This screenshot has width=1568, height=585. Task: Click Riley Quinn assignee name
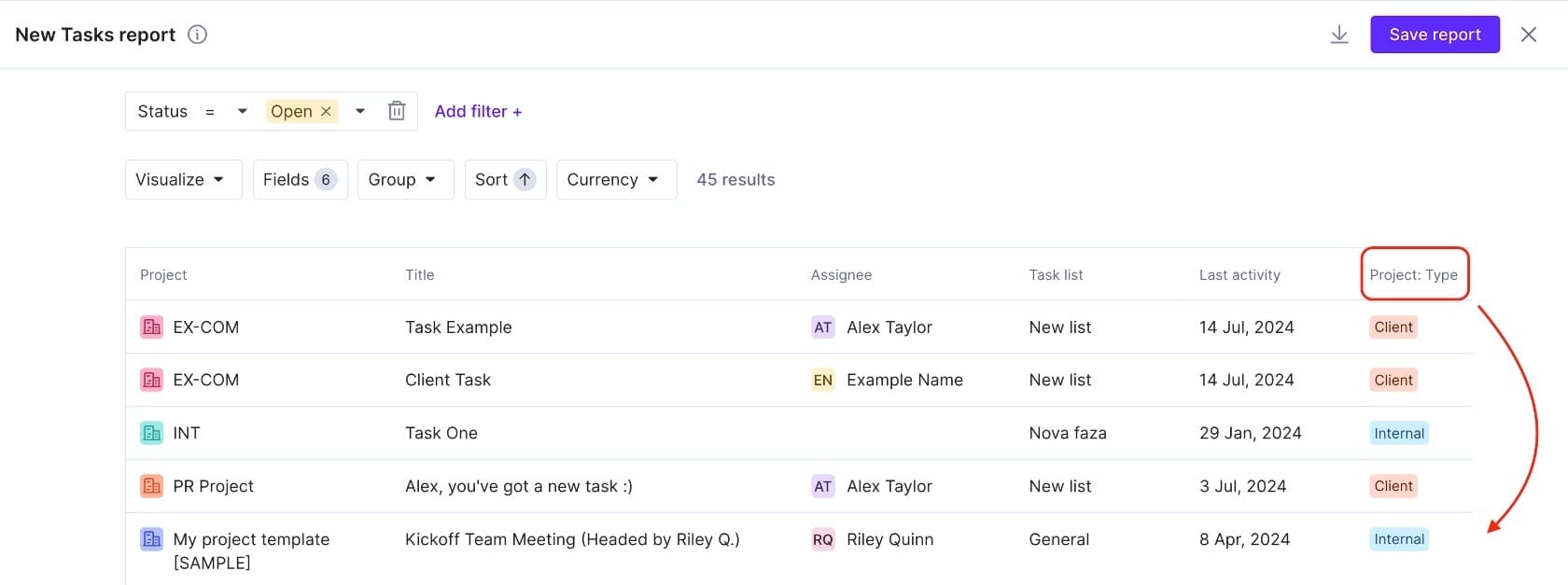click(890, 539)
